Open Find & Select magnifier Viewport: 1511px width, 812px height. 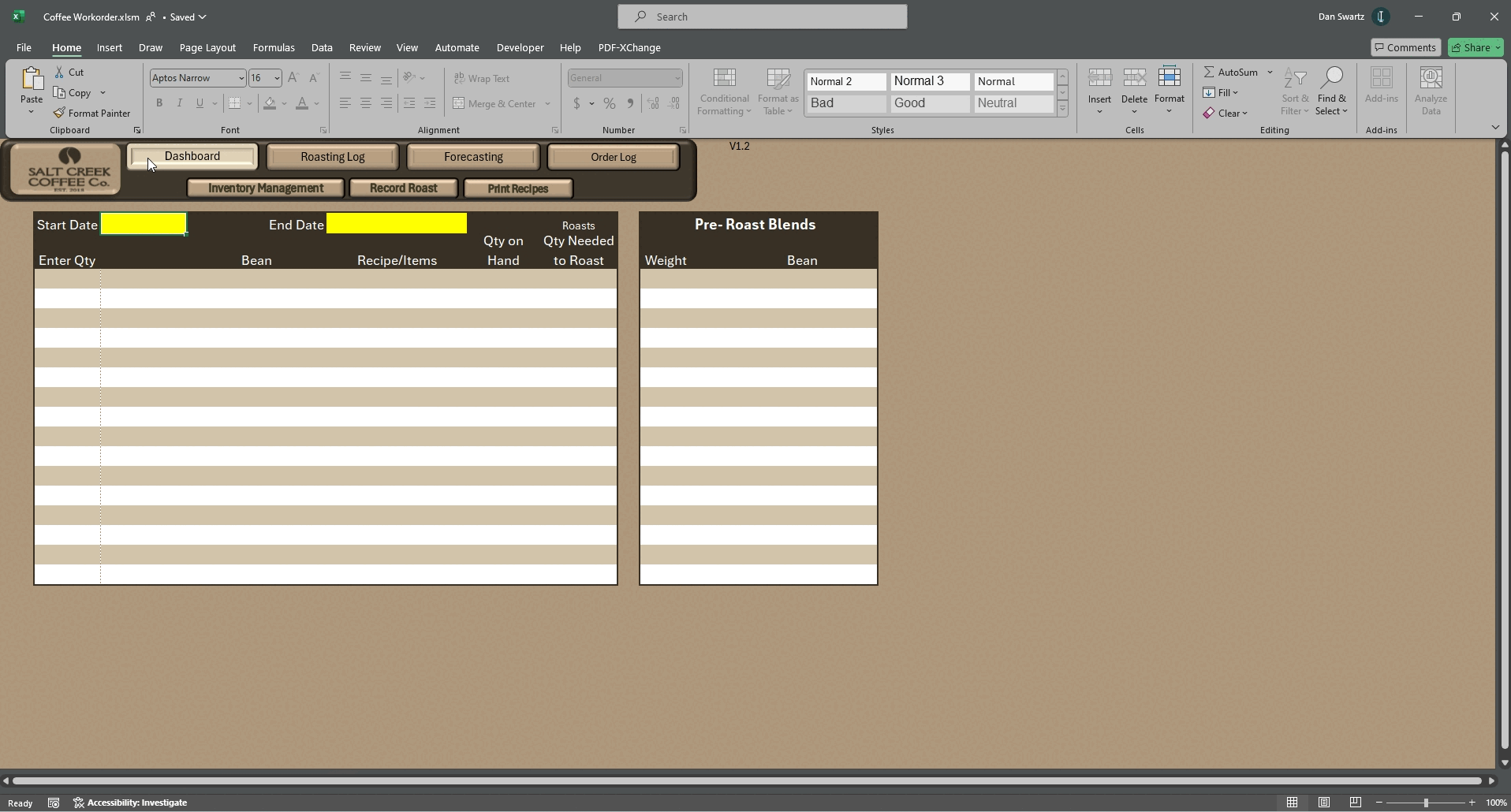(1331, 91)
